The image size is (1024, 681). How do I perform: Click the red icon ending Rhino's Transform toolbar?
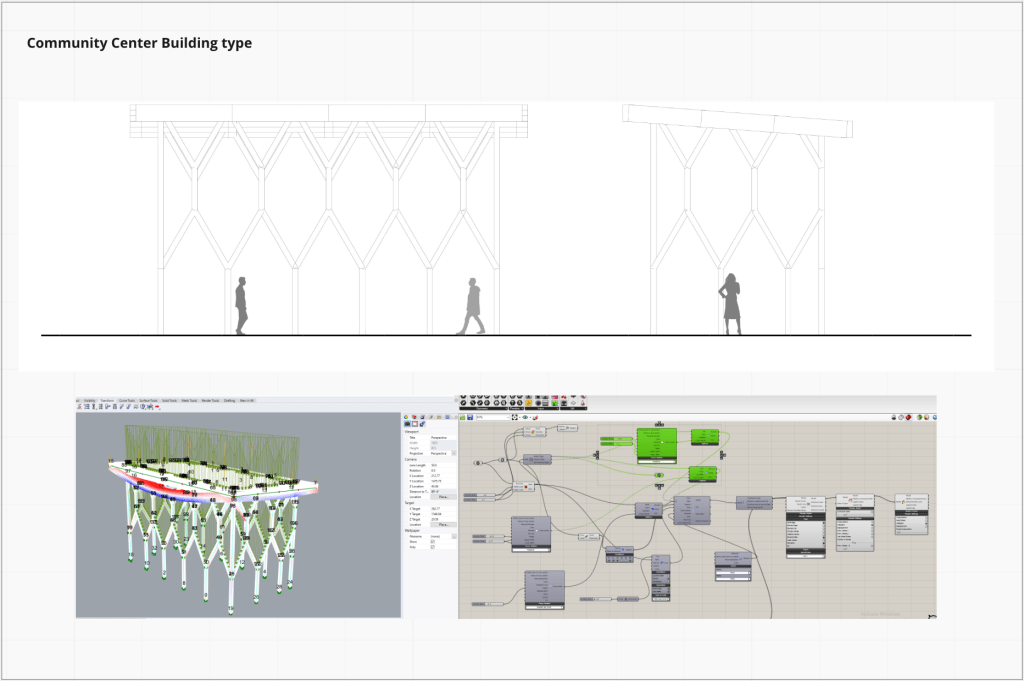pos(158,408)
